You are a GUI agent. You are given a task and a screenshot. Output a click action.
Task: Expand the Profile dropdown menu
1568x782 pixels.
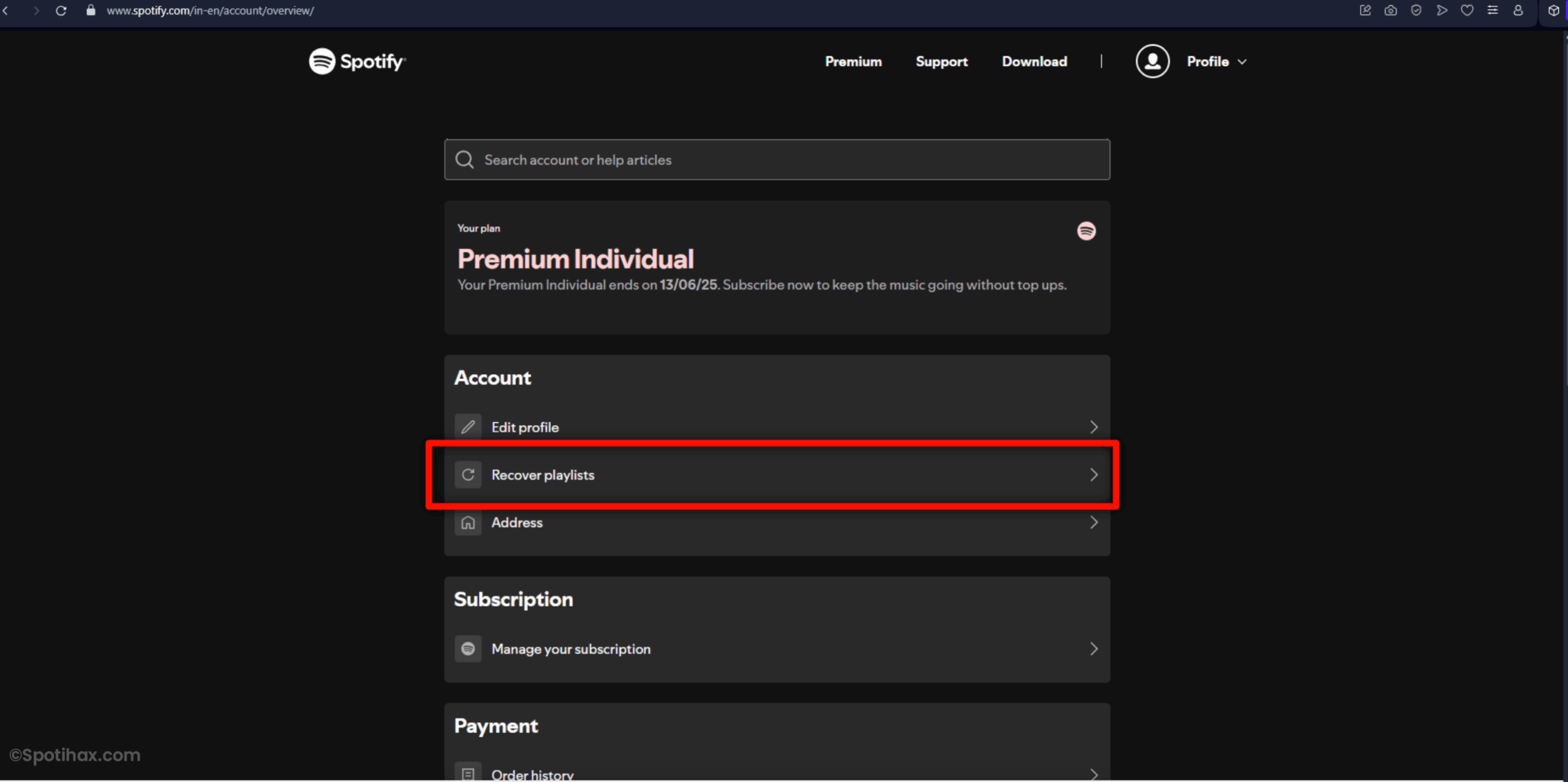(1216, 61)
